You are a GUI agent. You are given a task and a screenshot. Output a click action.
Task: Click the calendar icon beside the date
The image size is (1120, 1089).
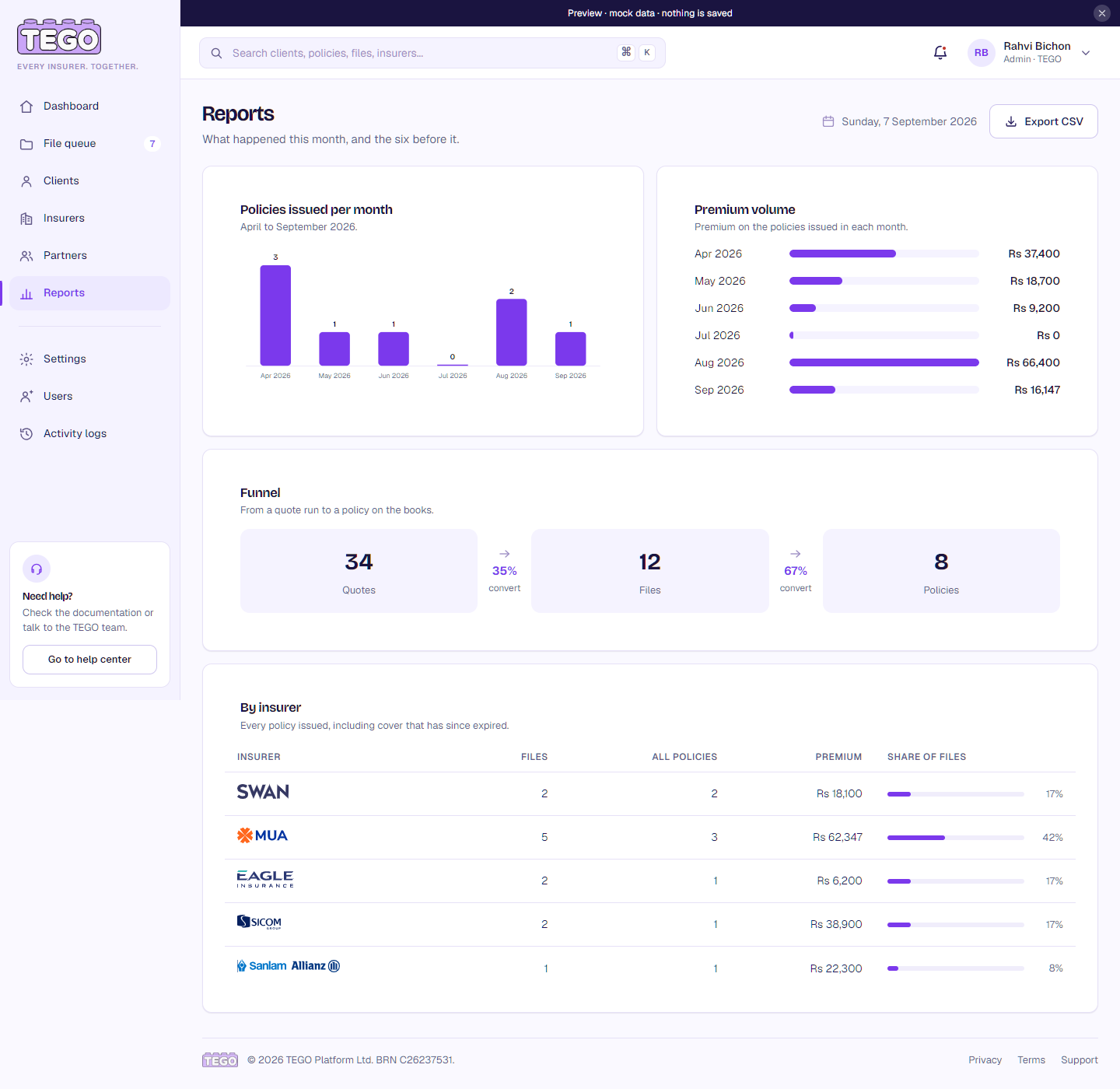(x=828, y=121)
